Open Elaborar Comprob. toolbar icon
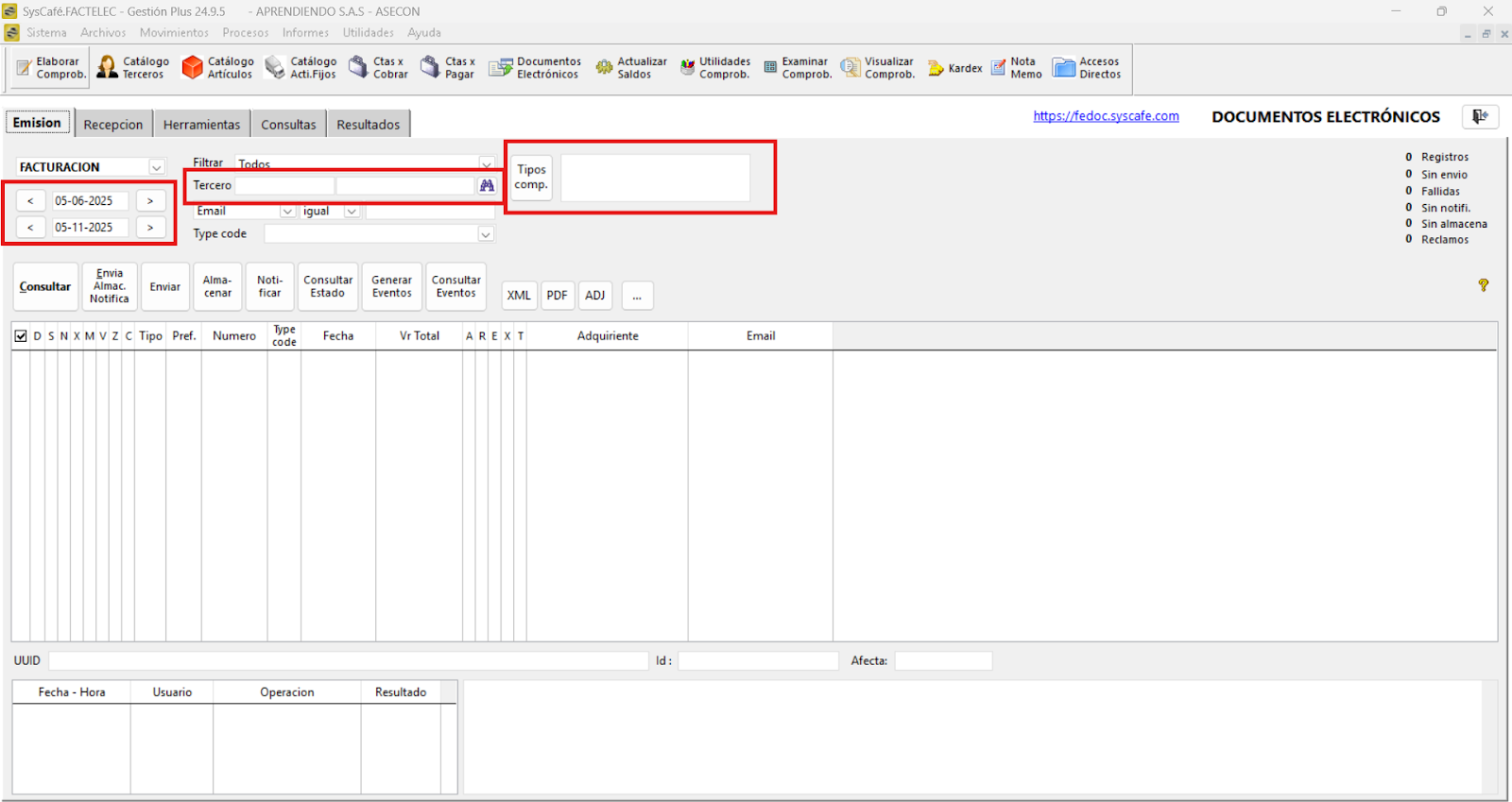The height and width of the screenshot is (802, 1512). [x=50, y=68]
